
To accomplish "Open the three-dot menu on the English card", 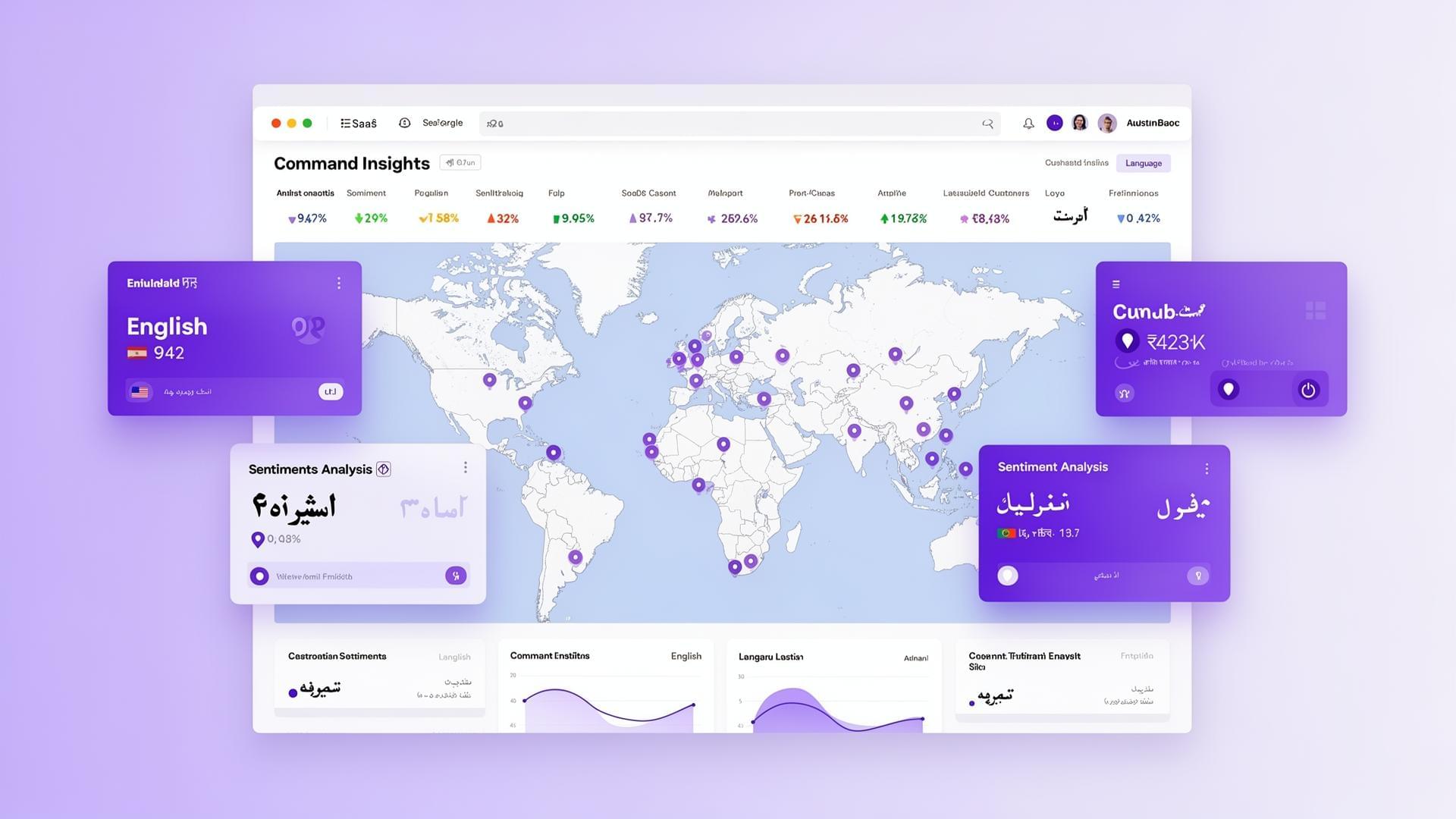I will (x=339, y=283).
